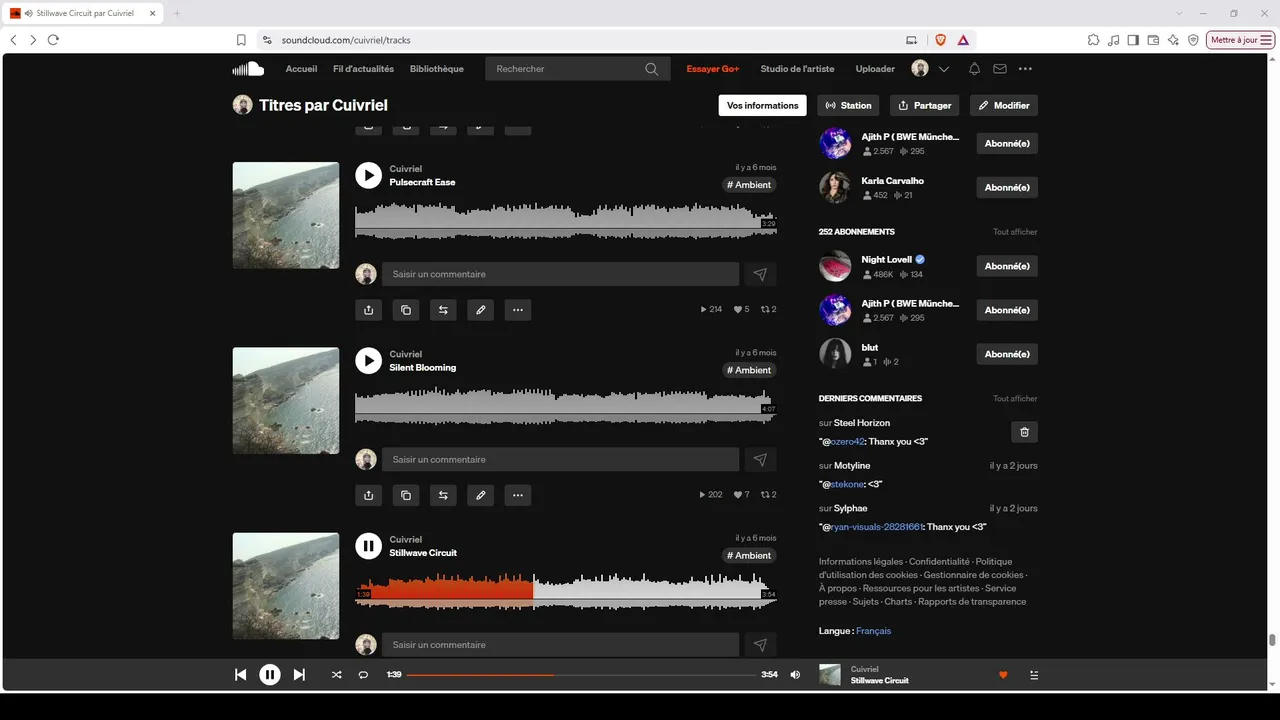Image resolution: width=1280 pixels, height=720 pixels.
Task: Reload the browser page
Action: (53, 40)
